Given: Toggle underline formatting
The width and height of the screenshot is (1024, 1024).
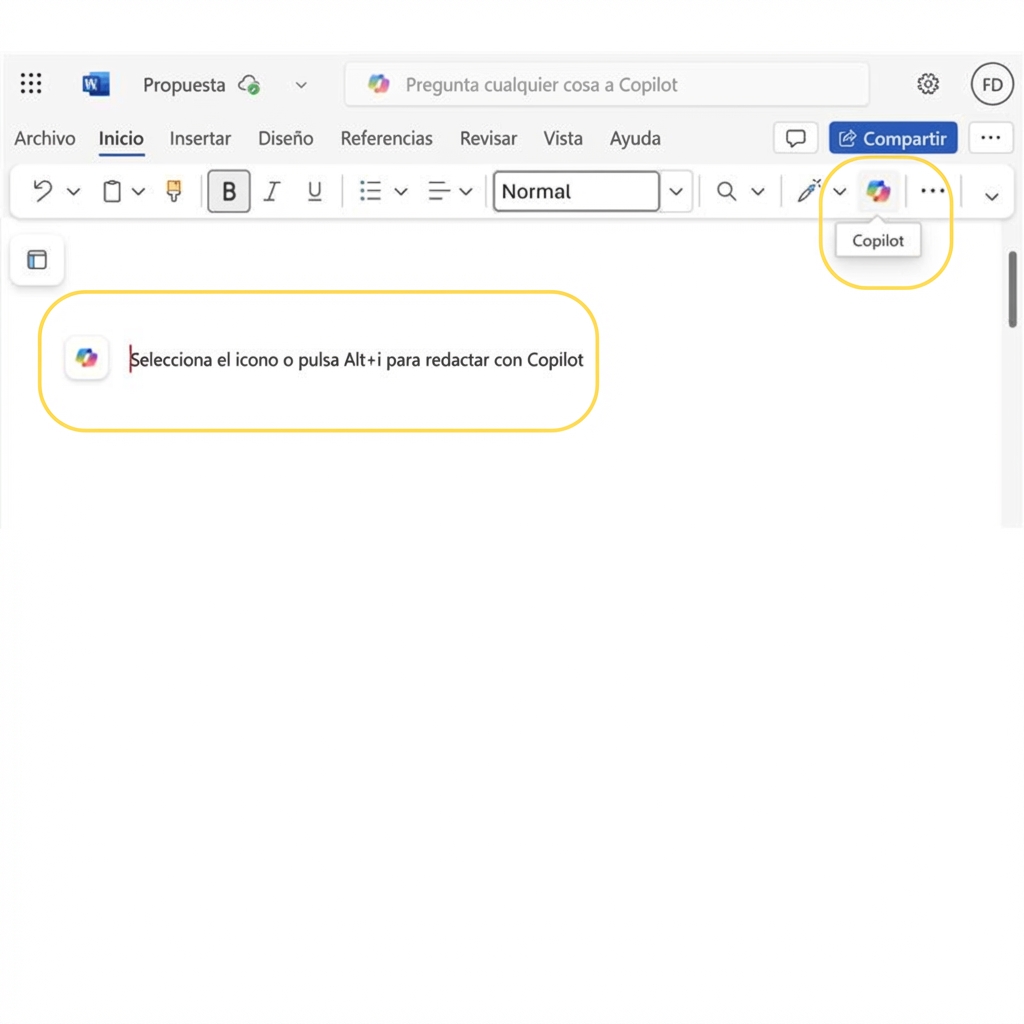Looking at the screenshot, I should pos(314,191).
